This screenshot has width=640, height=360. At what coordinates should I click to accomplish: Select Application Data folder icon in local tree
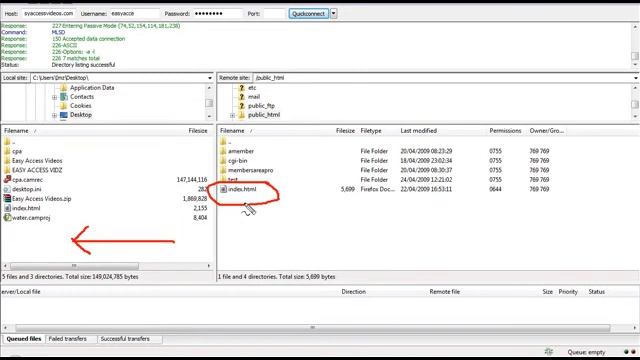pyautogui.click(x=64, y=88)
